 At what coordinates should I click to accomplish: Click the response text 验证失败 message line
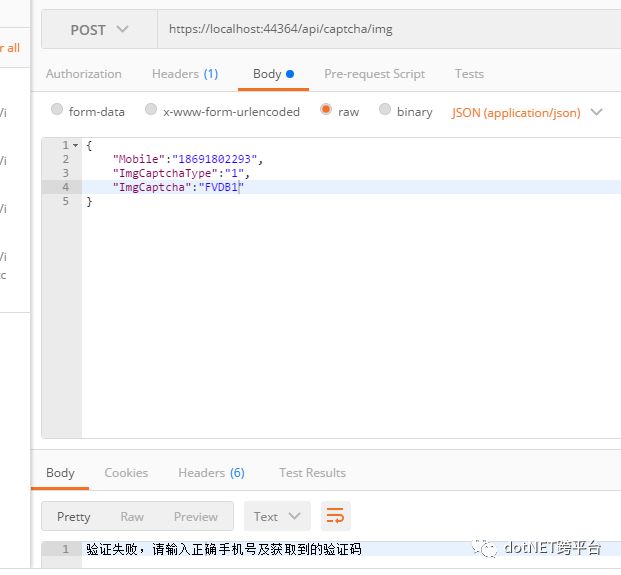[x=224, y=550]
